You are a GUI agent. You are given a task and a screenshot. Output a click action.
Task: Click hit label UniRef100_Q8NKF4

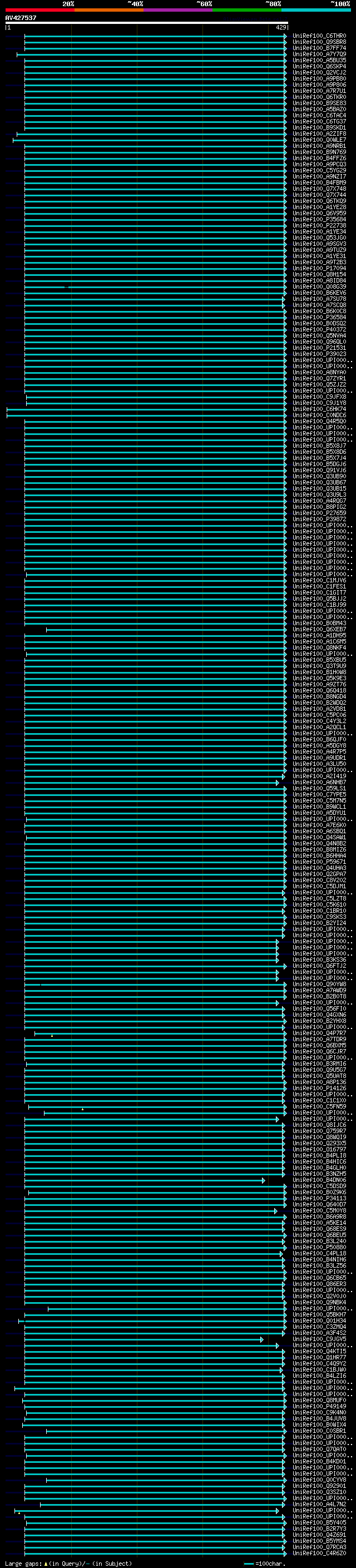pyautogui.click(x=319, y=647)
